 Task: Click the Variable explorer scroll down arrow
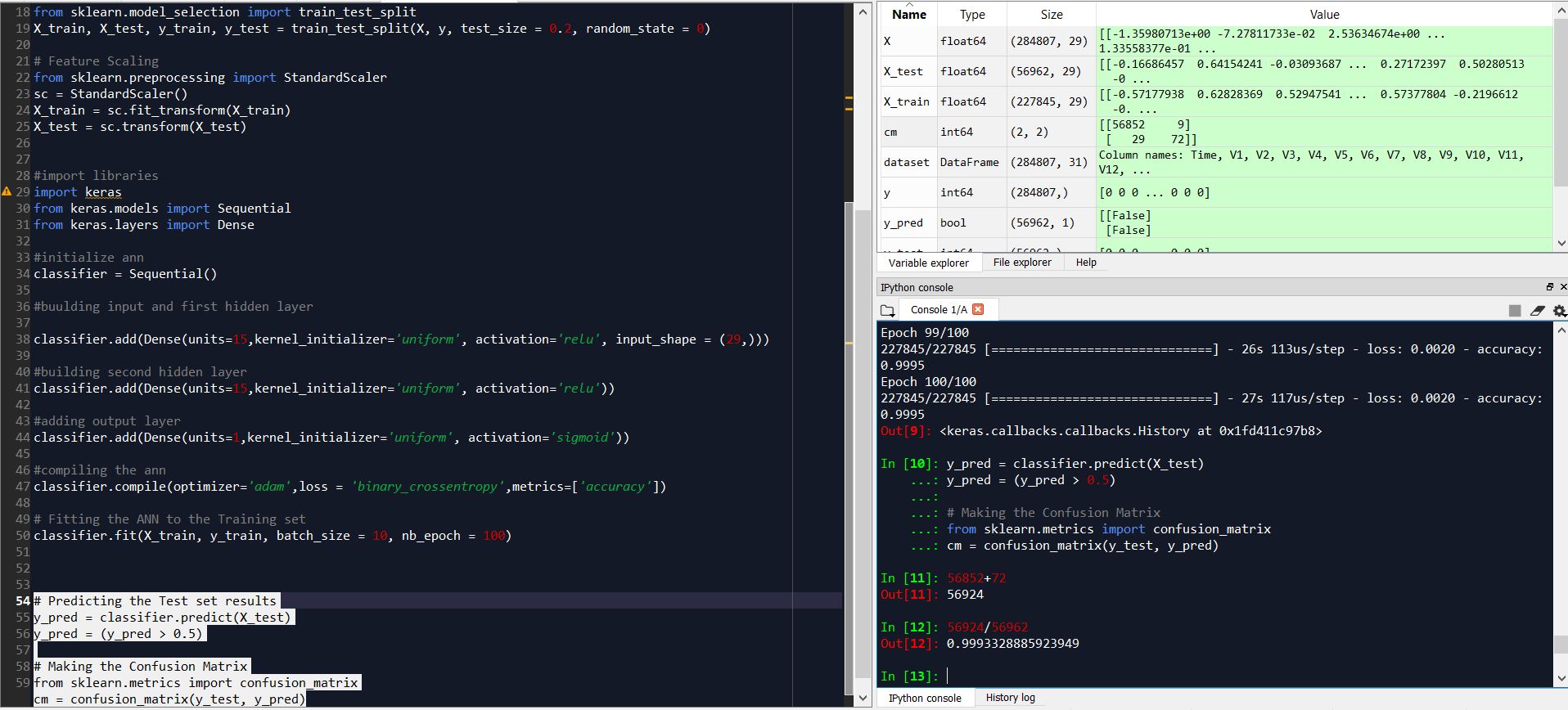click(1561, 243)
